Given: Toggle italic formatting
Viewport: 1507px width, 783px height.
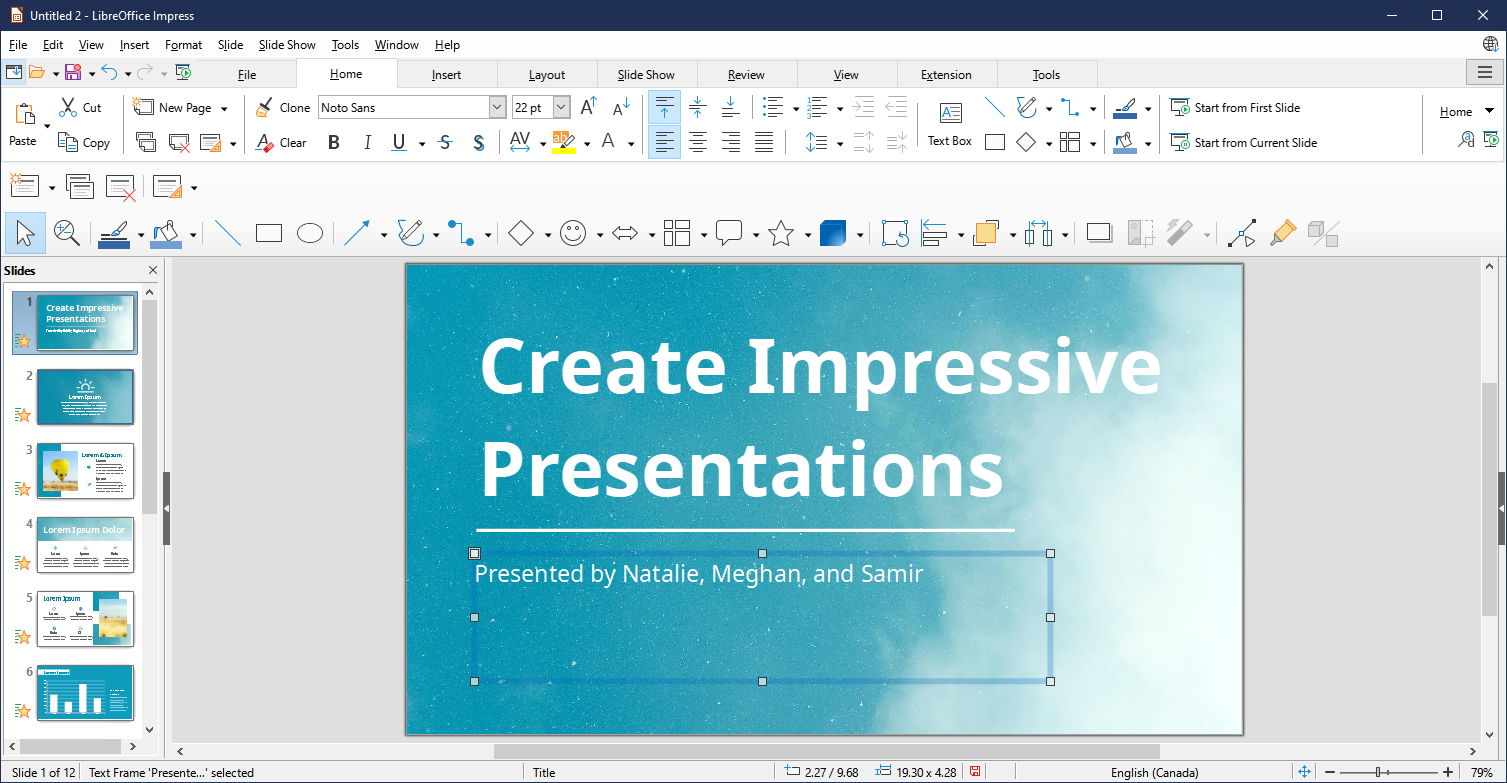Looking at the screenshot, I should pyautogui.click(x=367, y=142).
